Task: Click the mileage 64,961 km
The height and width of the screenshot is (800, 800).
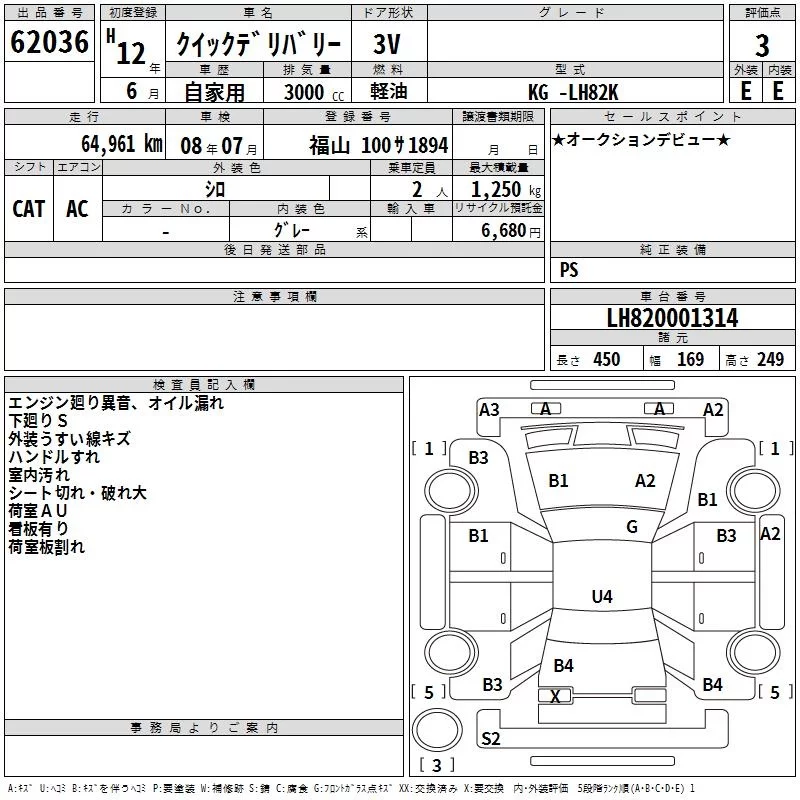Action: pyautogui.click(x=122, y=144)
